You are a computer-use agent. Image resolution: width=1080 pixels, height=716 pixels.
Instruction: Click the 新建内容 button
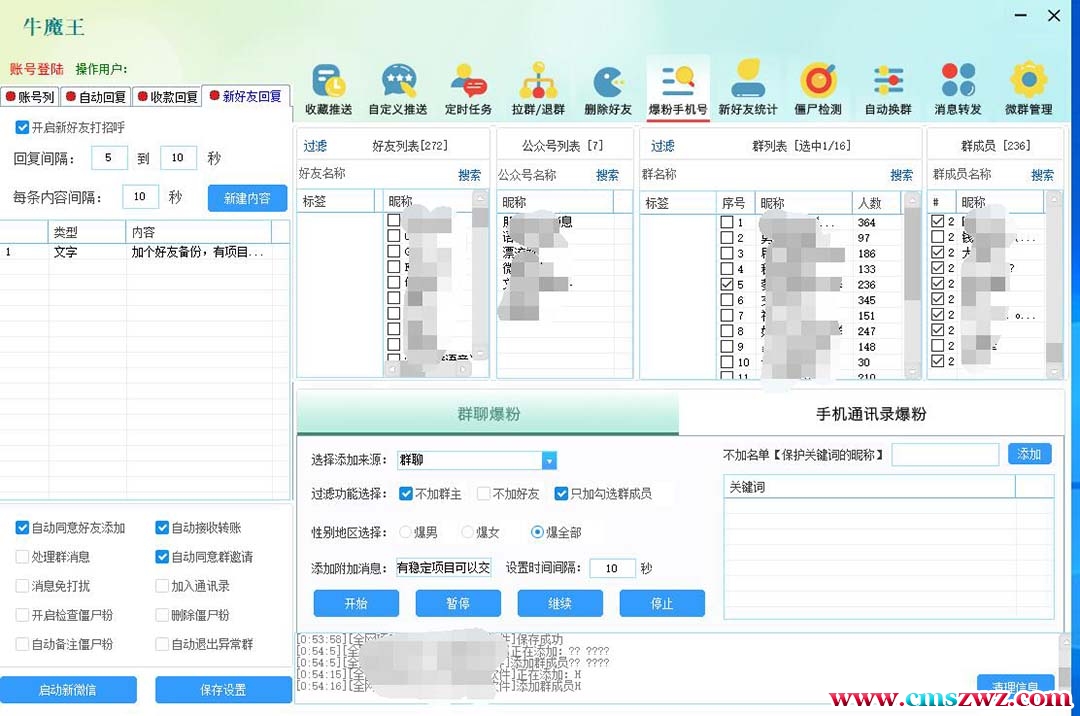[247, 198]
